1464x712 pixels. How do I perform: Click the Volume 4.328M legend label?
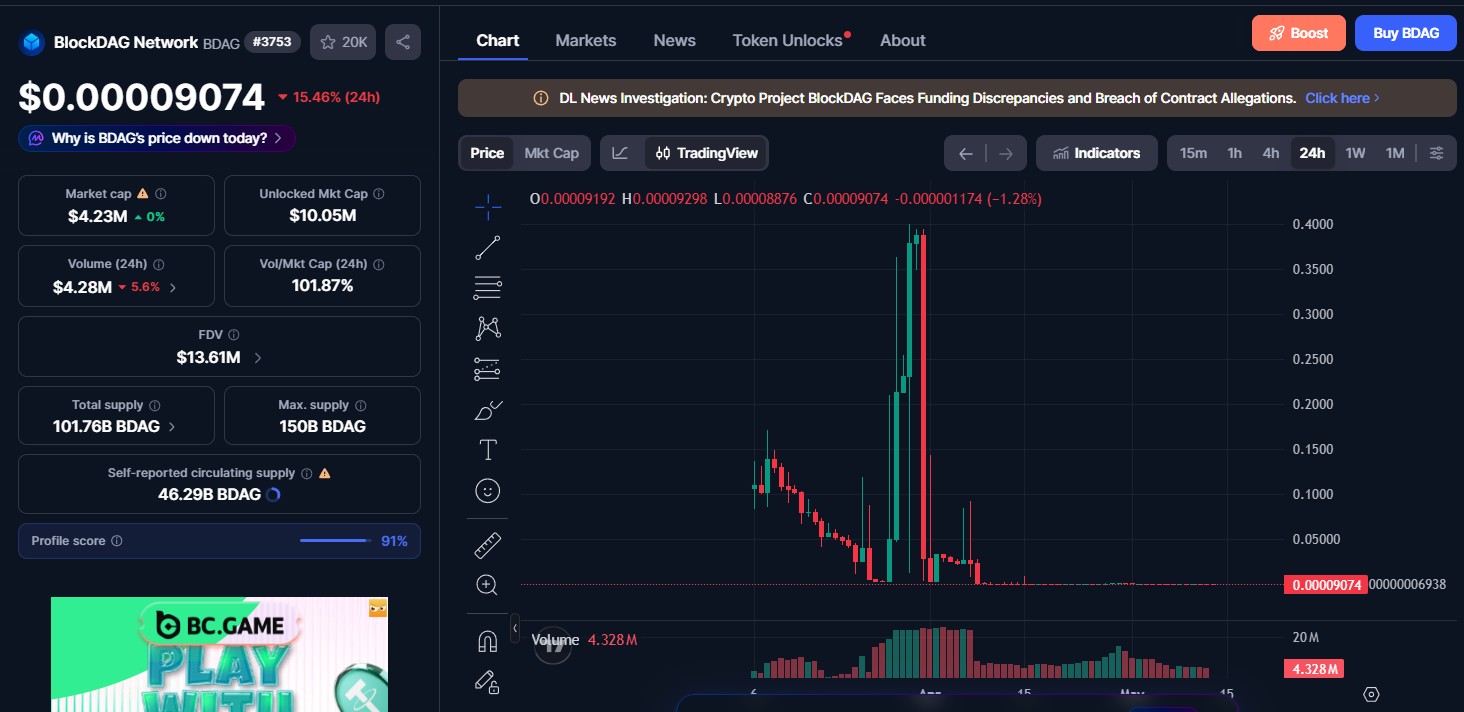[584, 640]
